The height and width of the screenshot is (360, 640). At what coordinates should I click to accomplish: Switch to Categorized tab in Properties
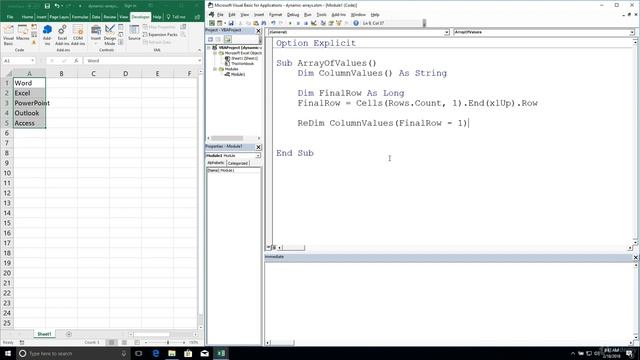tap(238, 163)
